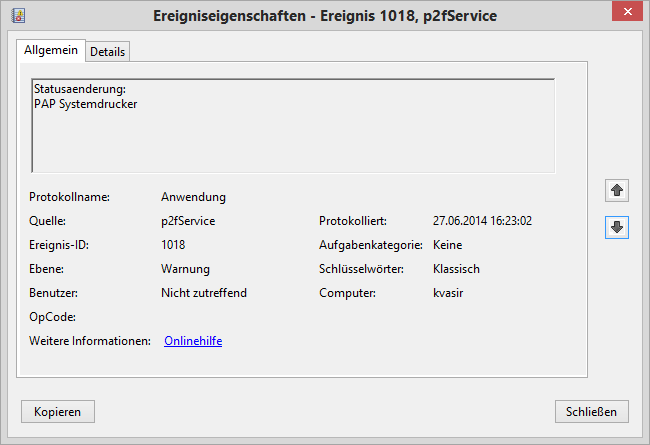Select the Schlüsselwörter value Klassisch
This screenshot has height=445, width=650.
point(456,269)
